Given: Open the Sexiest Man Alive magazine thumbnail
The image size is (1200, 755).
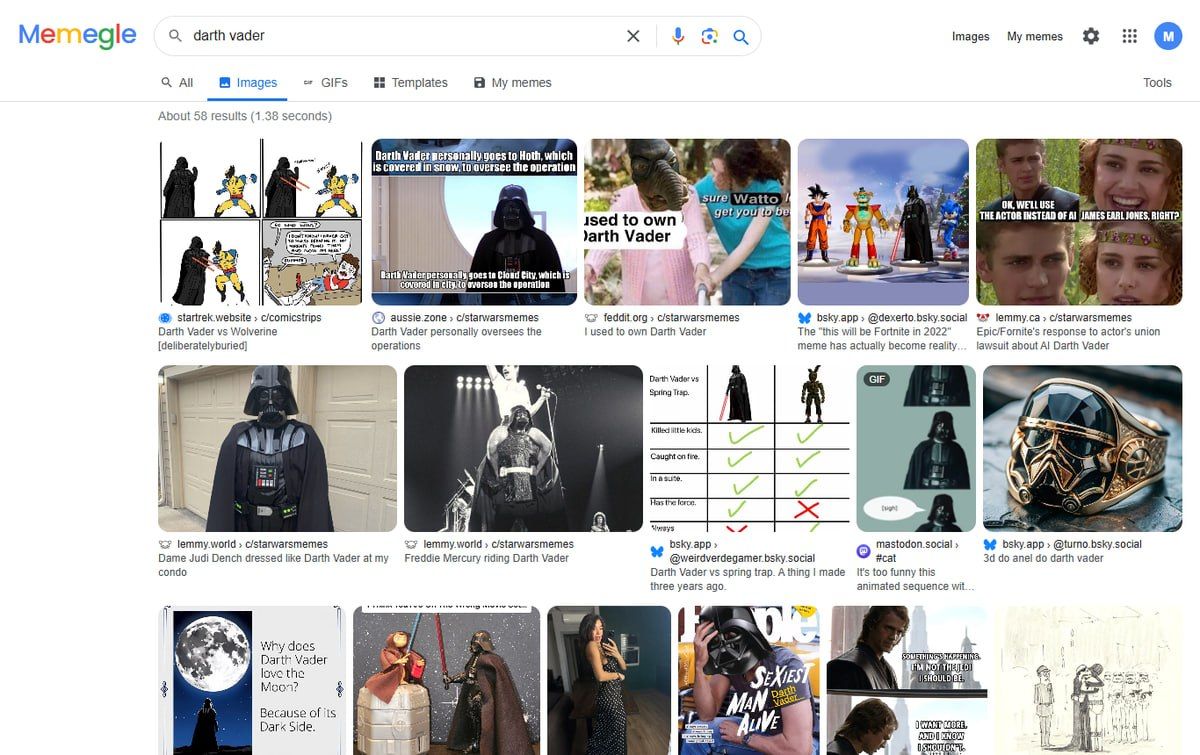Looking at the screenshot, I should click(749, 680).
